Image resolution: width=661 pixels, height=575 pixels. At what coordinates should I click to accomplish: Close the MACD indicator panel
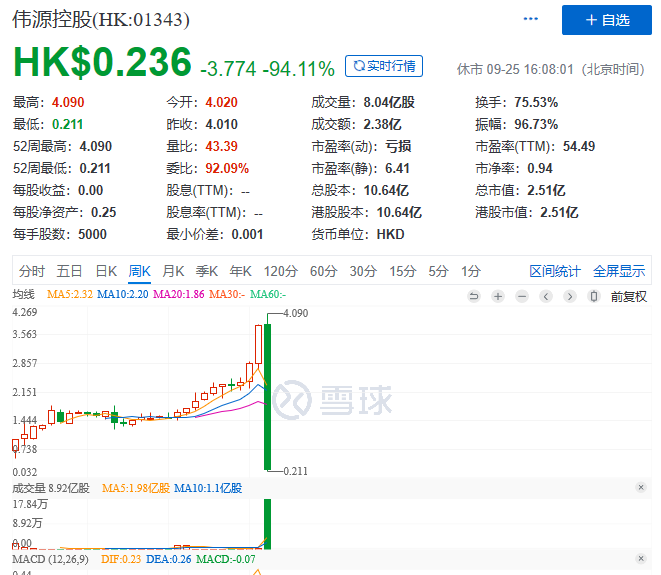pos(641,559)
